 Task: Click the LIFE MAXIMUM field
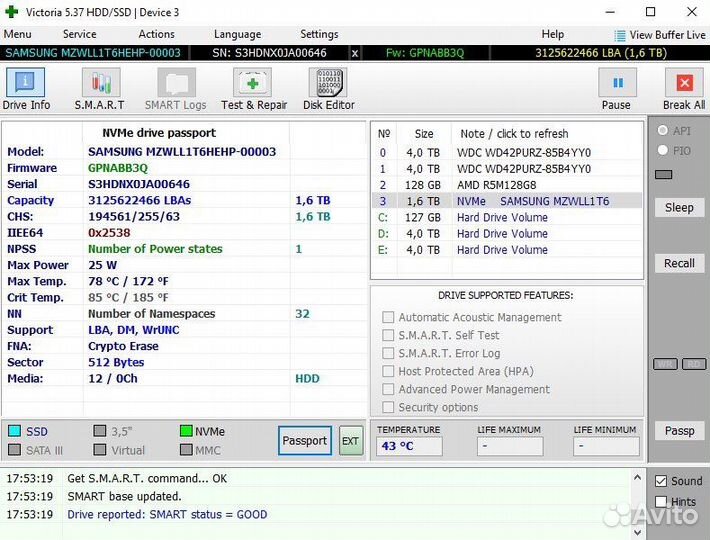(x=510, y=446)
